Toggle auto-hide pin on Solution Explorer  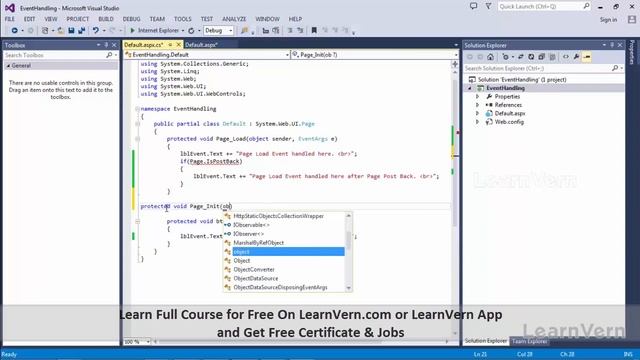click(x=612, y=45)
